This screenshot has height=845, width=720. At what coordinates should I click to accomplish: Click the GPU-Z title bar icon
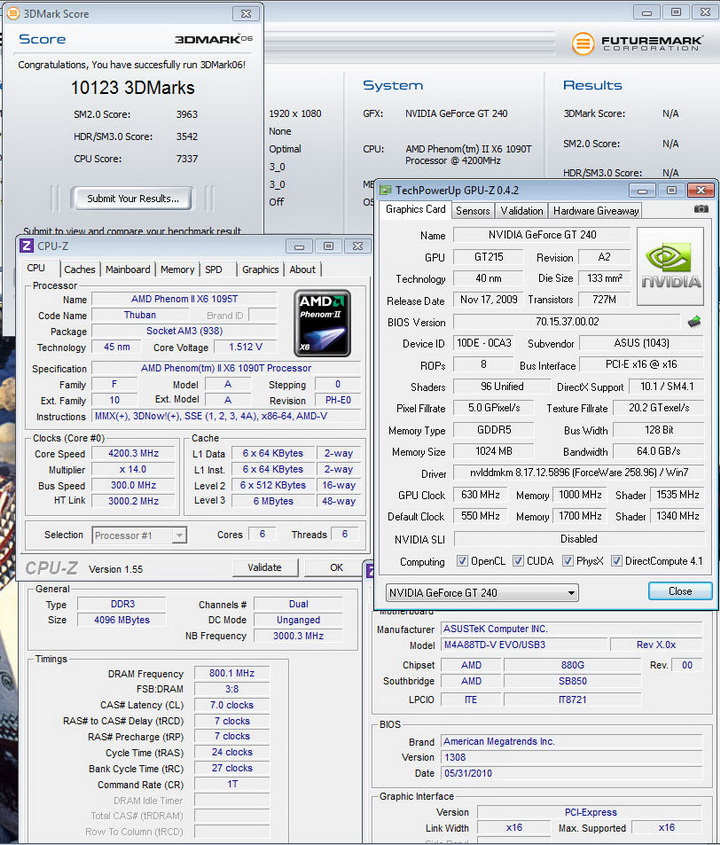tap(385, 190)
